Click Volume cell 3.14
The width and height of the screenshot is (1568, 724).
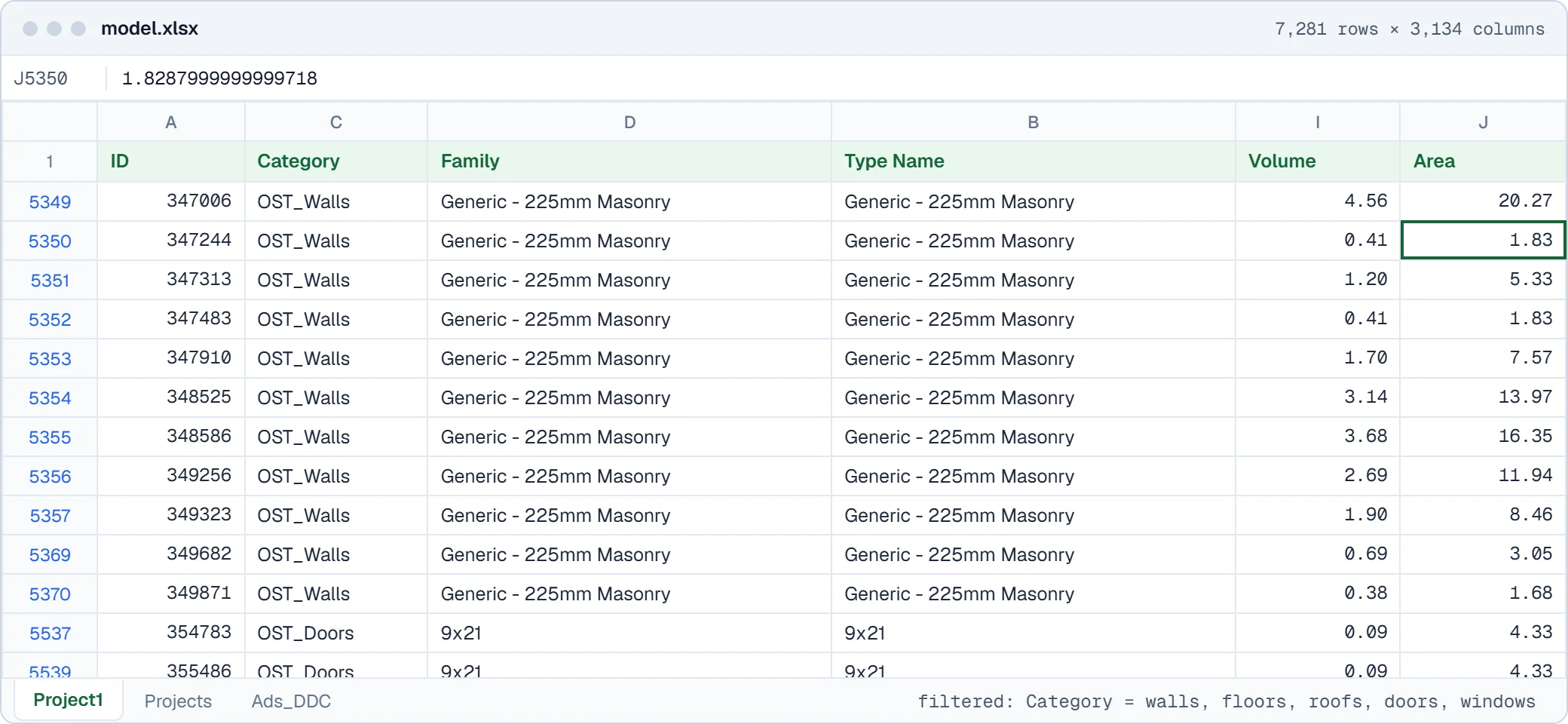point(1318,397)
